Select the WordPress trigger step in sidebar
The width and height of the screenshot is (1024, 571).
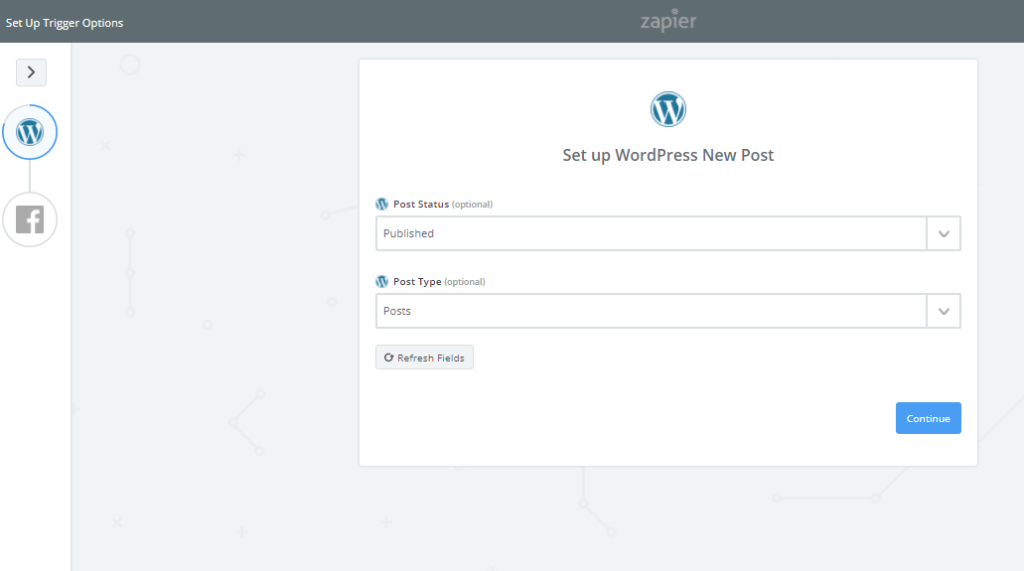tap(30, 132)
